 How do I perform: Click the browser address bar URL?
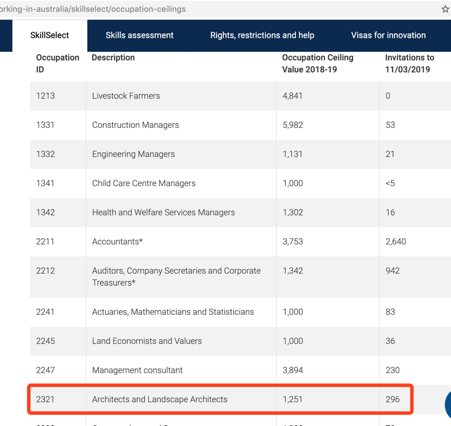pyautogui.click(x=93, y=9)
